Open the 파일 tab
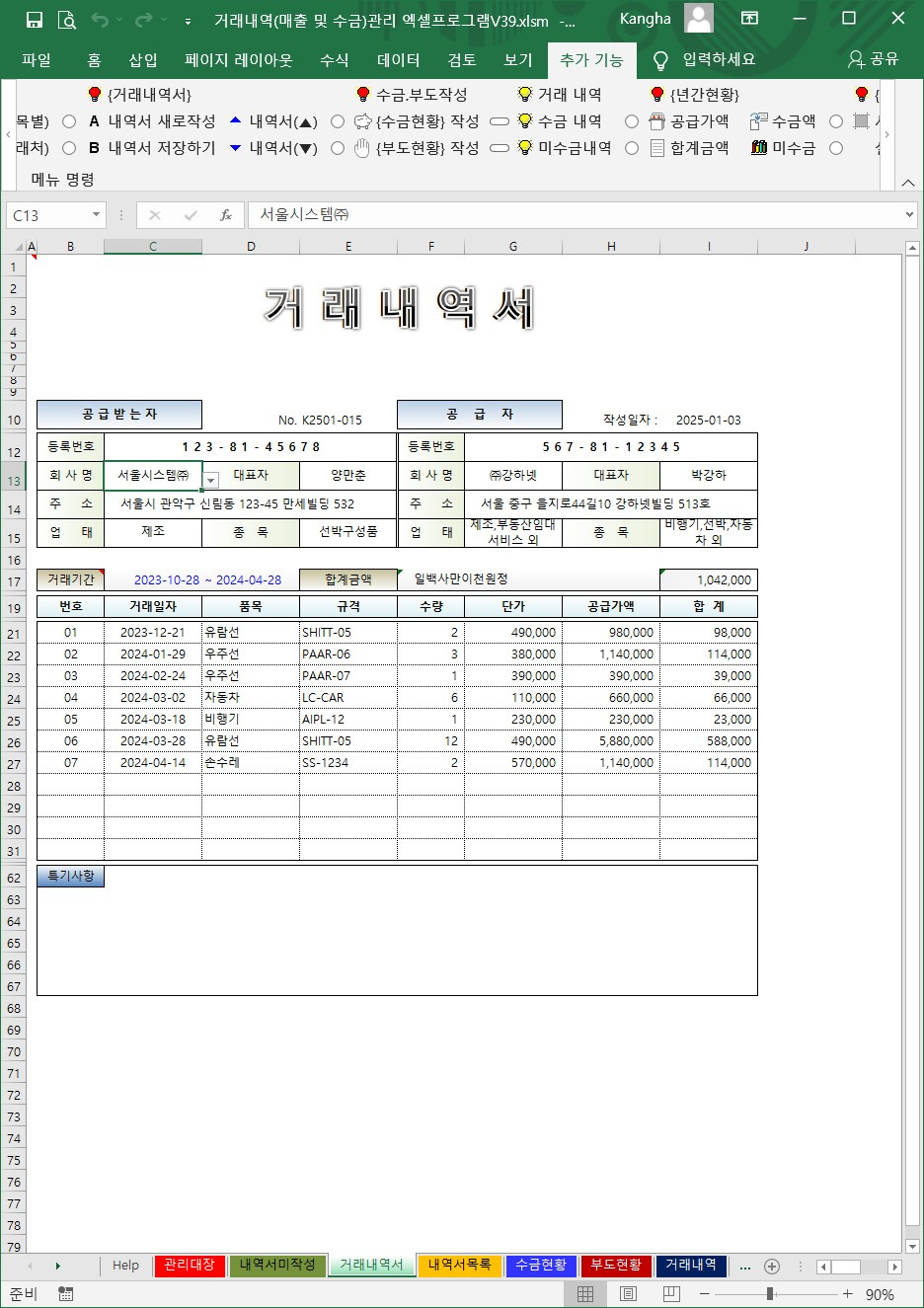Screen dimensions: 924x1308 coord(37,59)
